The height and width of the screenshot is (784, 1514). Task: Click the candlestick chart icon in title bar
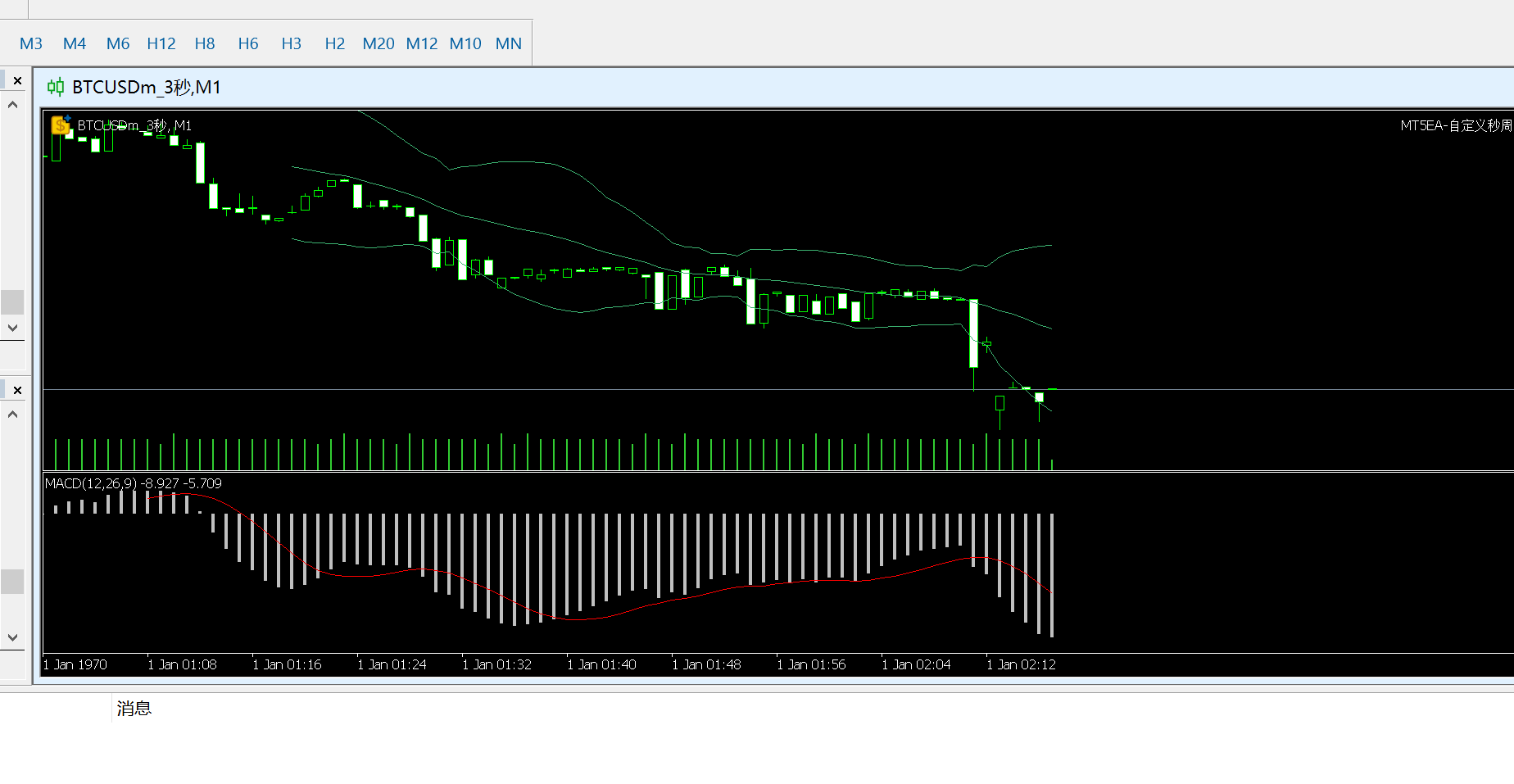pos(56,87)
